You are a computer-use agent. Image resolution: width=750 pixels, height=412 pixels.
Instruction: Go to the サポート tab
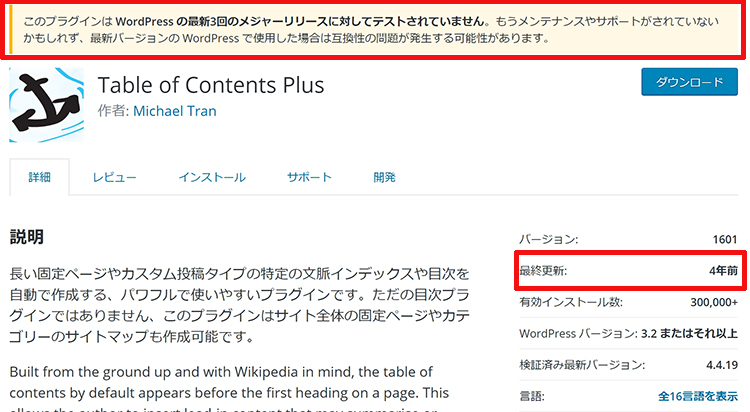coord(309,177)
